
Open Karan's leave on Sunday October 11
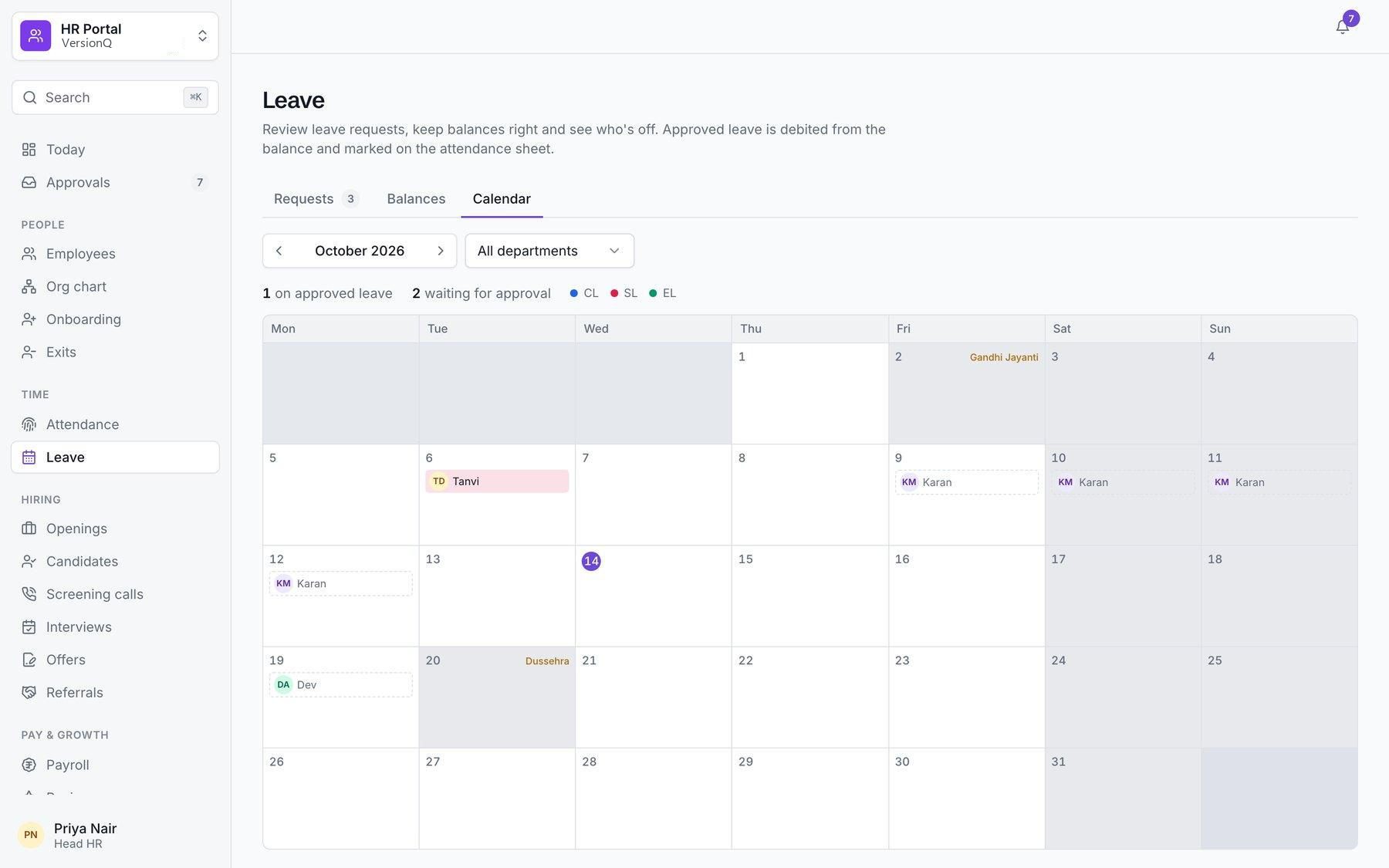[1279, 482]
